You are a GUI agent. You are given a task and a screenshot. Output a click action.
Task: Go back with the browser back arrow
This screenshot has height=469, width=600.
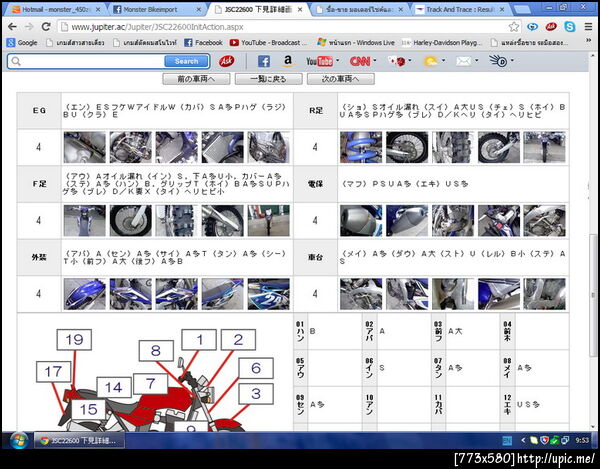tap(12, 26)
